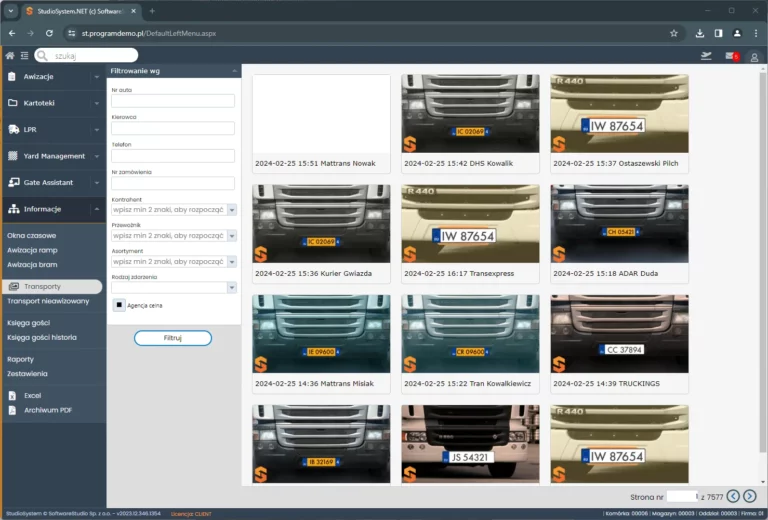Click the Nr auta input field
The height and width of the screenshot is (520, 768).
click(x=172, y=101)
